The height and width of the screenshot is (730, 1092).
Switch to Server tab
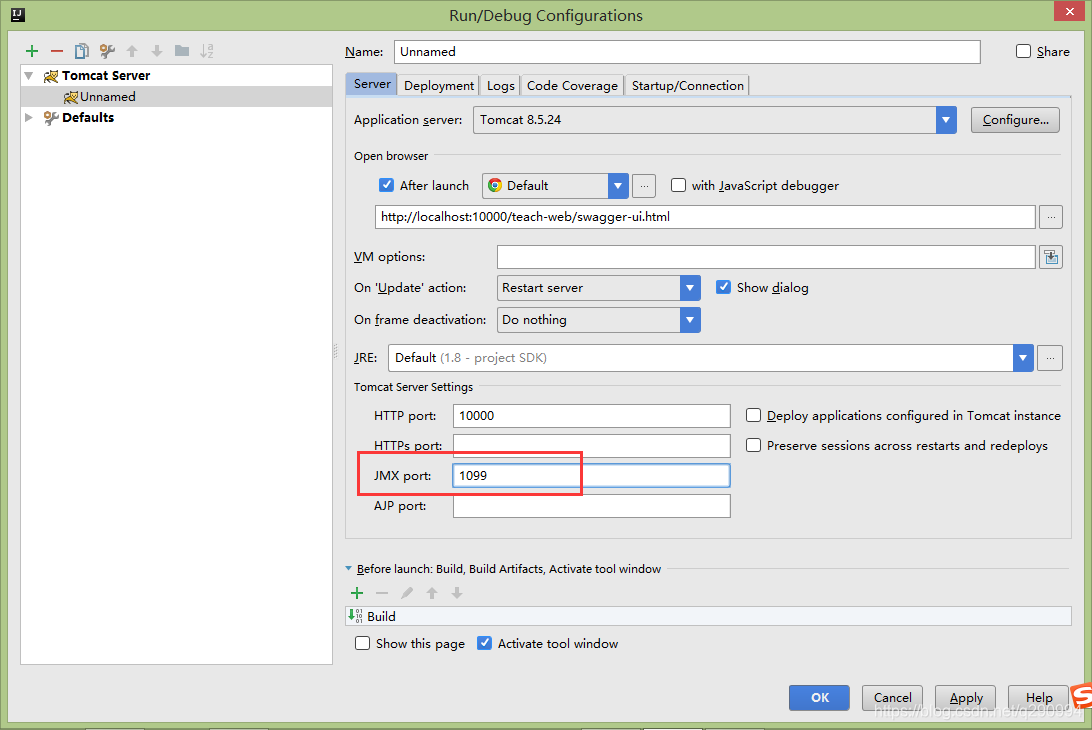[372, 84]
